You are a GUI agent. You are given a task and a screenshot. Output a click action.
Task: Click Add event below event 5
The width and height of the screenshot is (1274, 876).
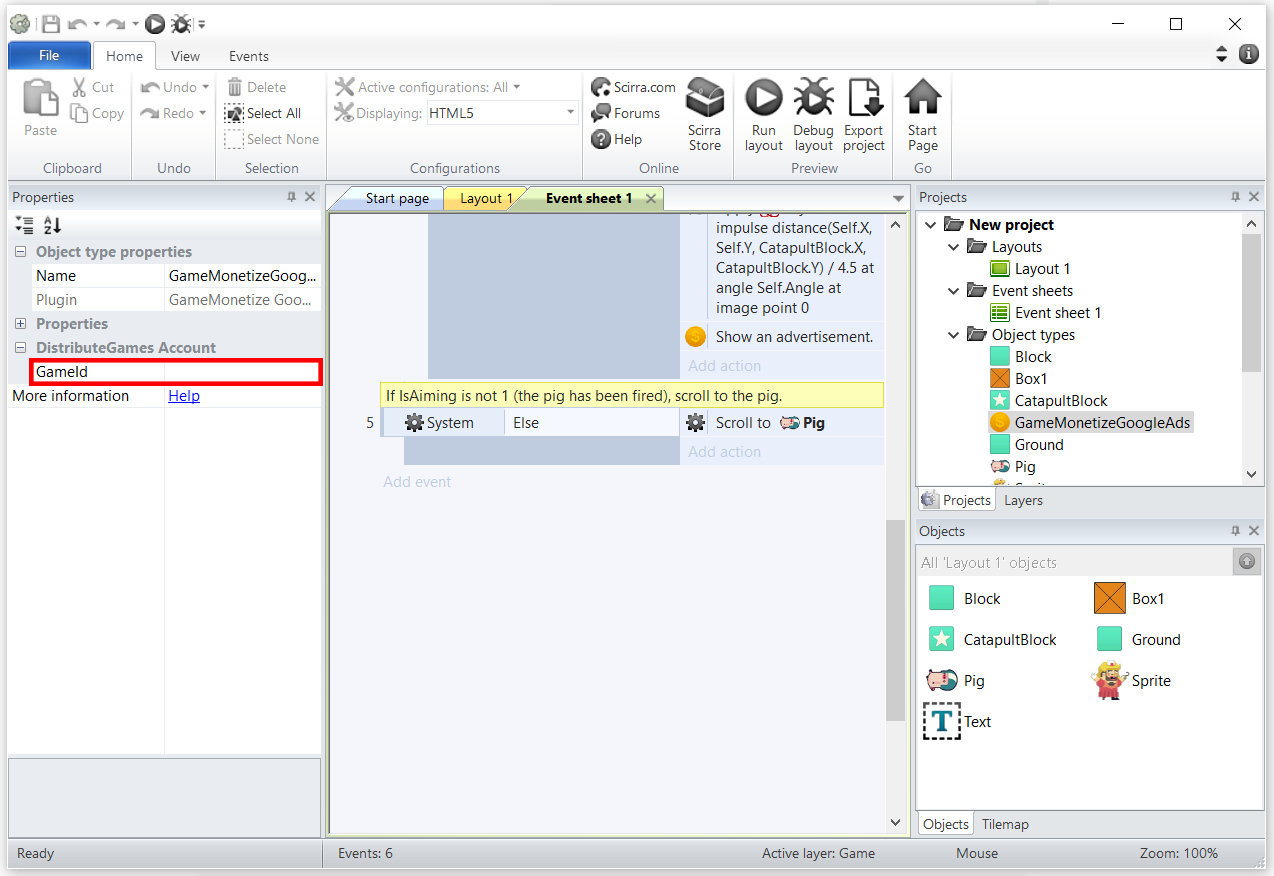tap(417, 482)
